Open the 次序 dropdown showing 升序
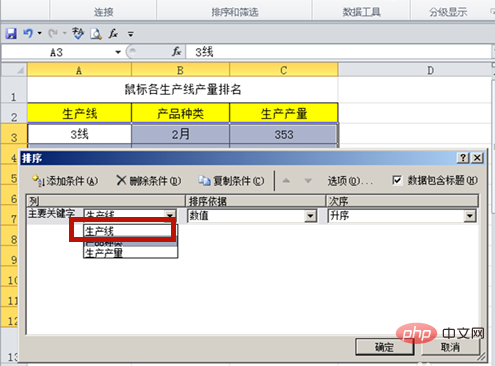The image size is (495, 366). click(470, 216)
